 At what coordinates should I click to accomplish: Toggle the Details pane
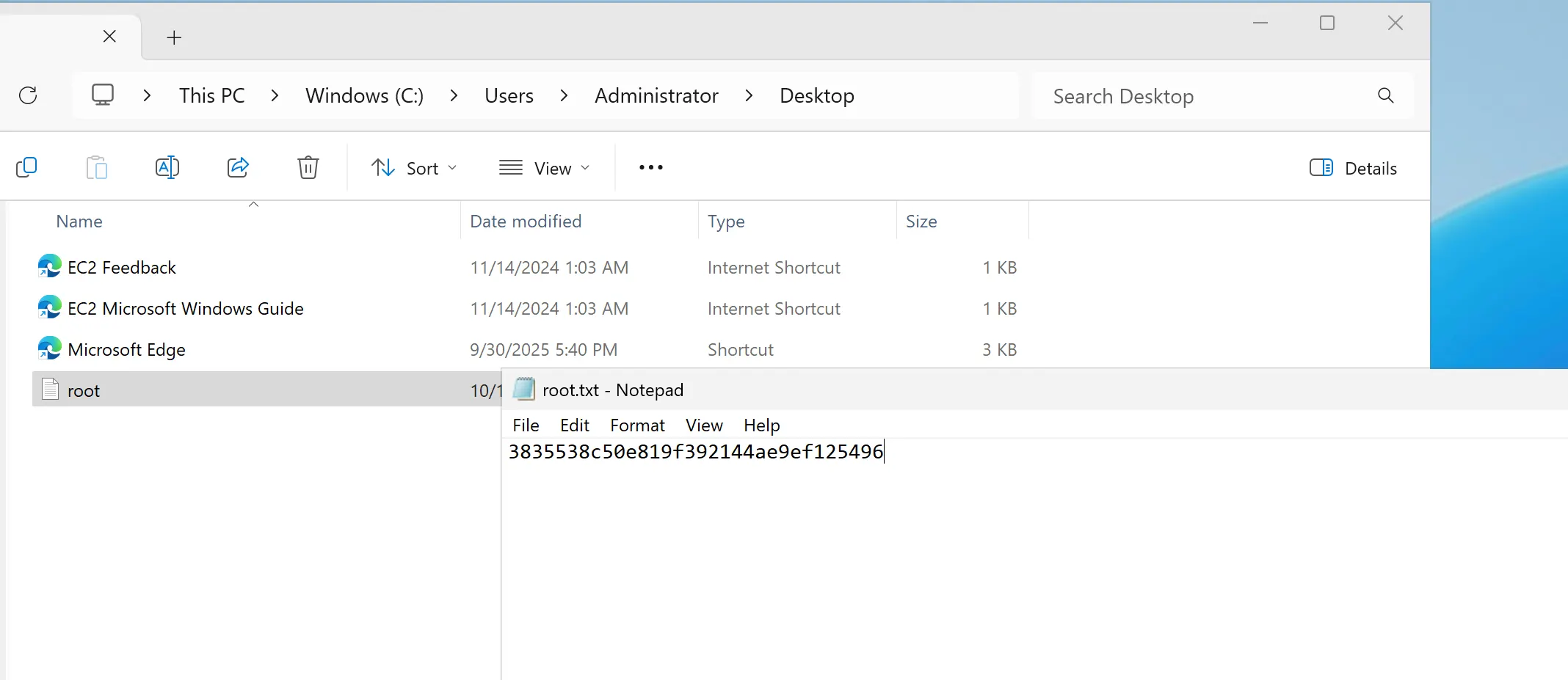(x=1353, y=168)
